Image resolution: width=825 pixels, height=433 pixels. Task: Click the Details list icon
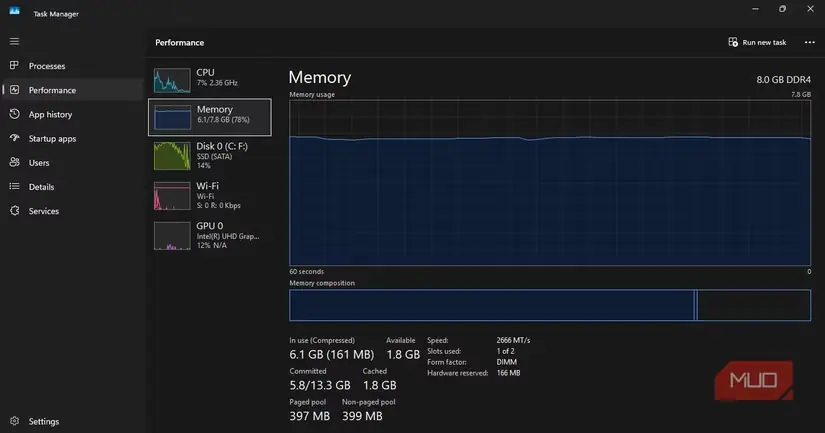(14, 186)
